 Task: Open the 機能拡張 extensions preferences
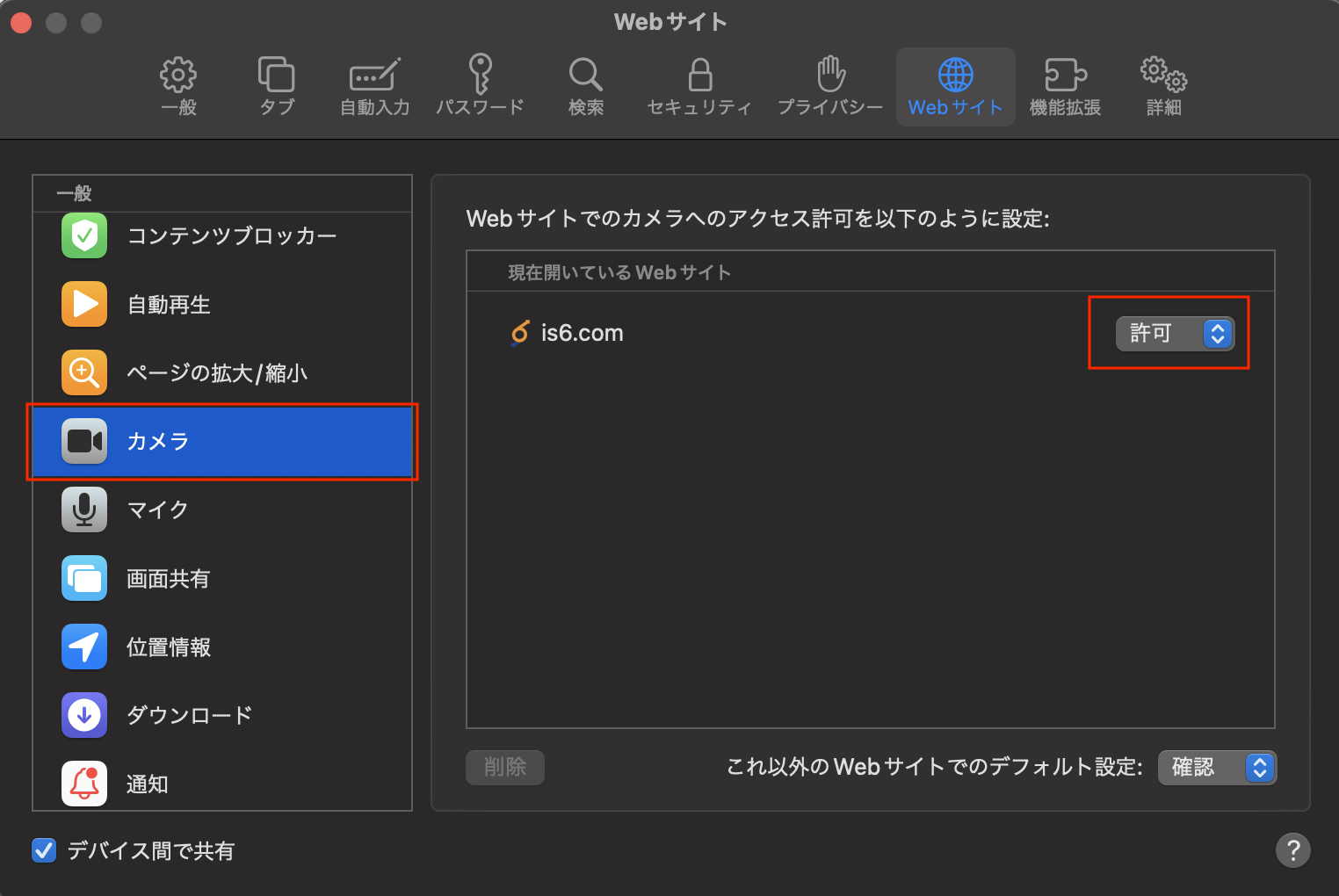tap(1065, 87)
